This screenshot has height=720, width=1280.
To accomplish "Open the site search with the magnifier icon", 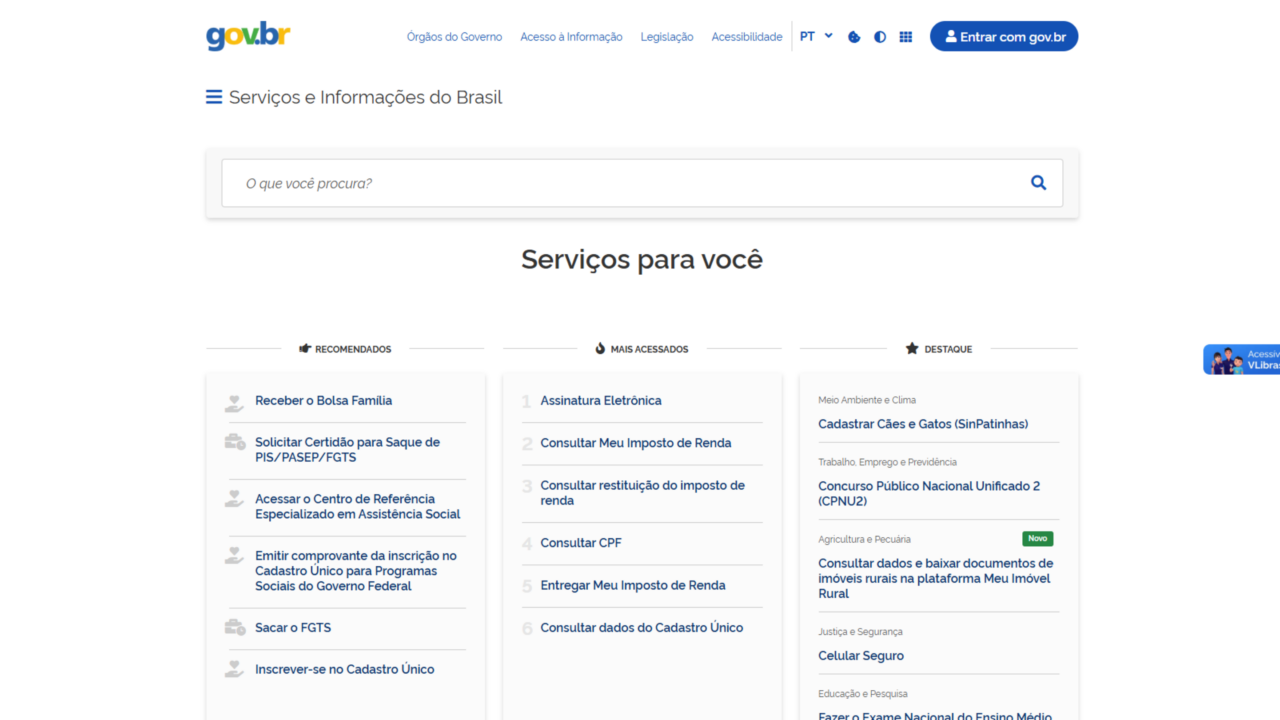I will pyautogui.click(x=1038, y=182).
